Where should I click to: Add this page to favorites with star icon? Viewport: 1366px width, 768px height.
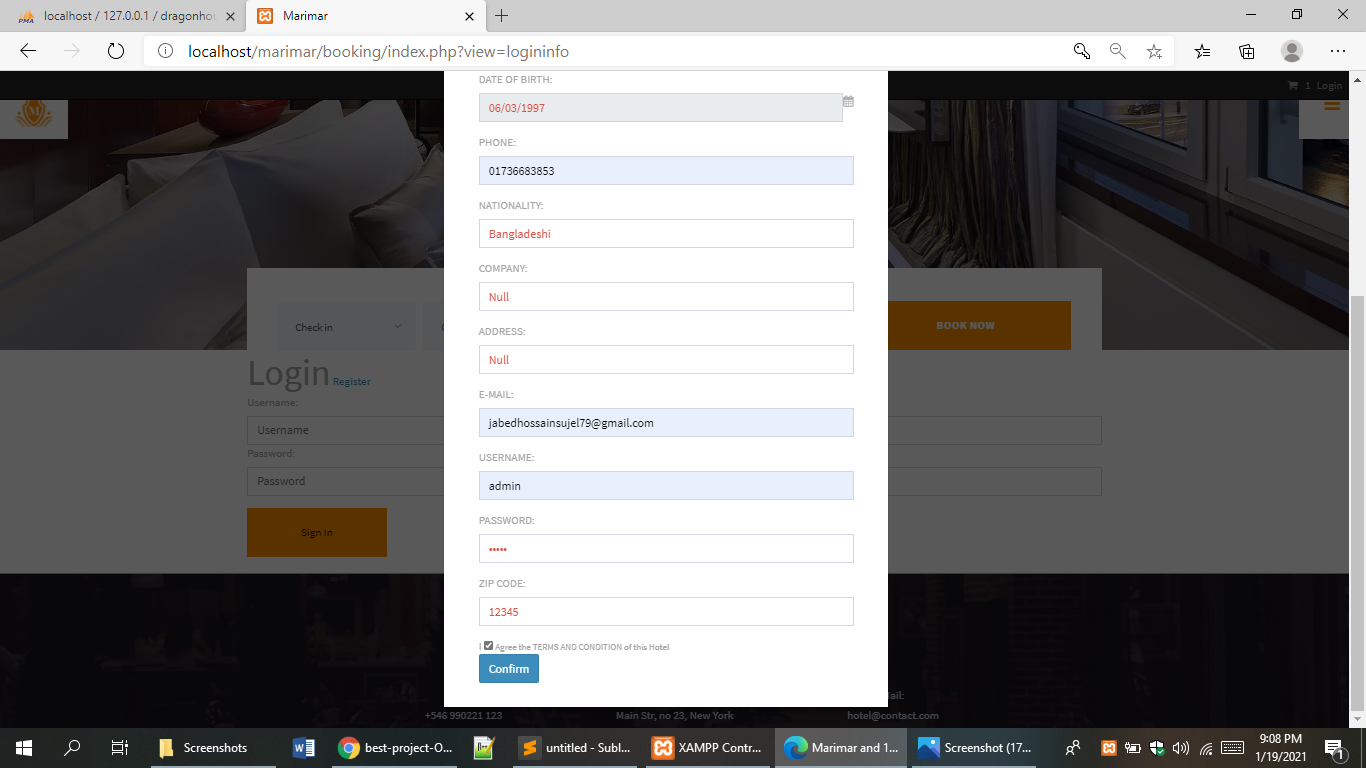click(1154, 50)
